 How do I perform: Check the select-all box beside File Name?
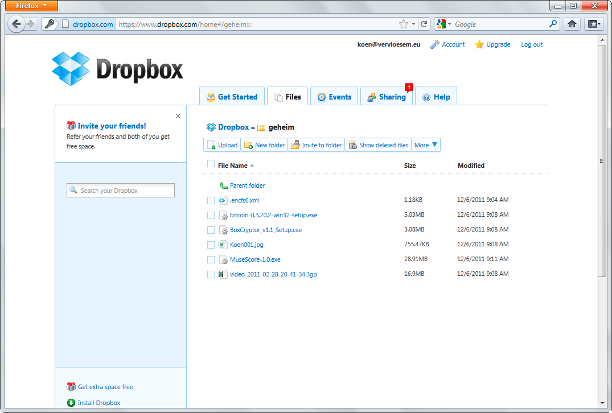(x=211, y=164)
